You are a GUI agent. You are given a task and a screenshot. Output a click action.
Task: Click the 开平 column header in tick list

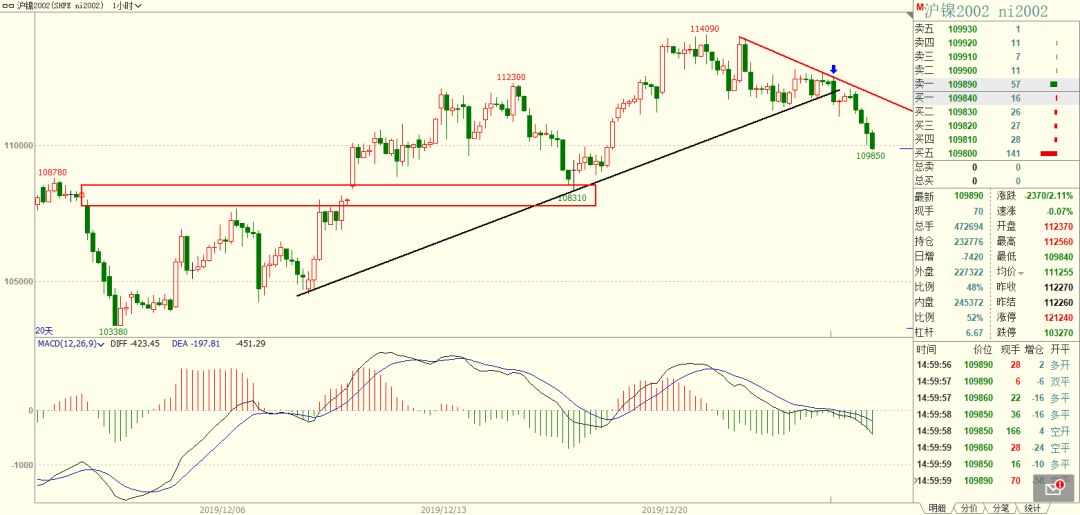pos(1061,350)
